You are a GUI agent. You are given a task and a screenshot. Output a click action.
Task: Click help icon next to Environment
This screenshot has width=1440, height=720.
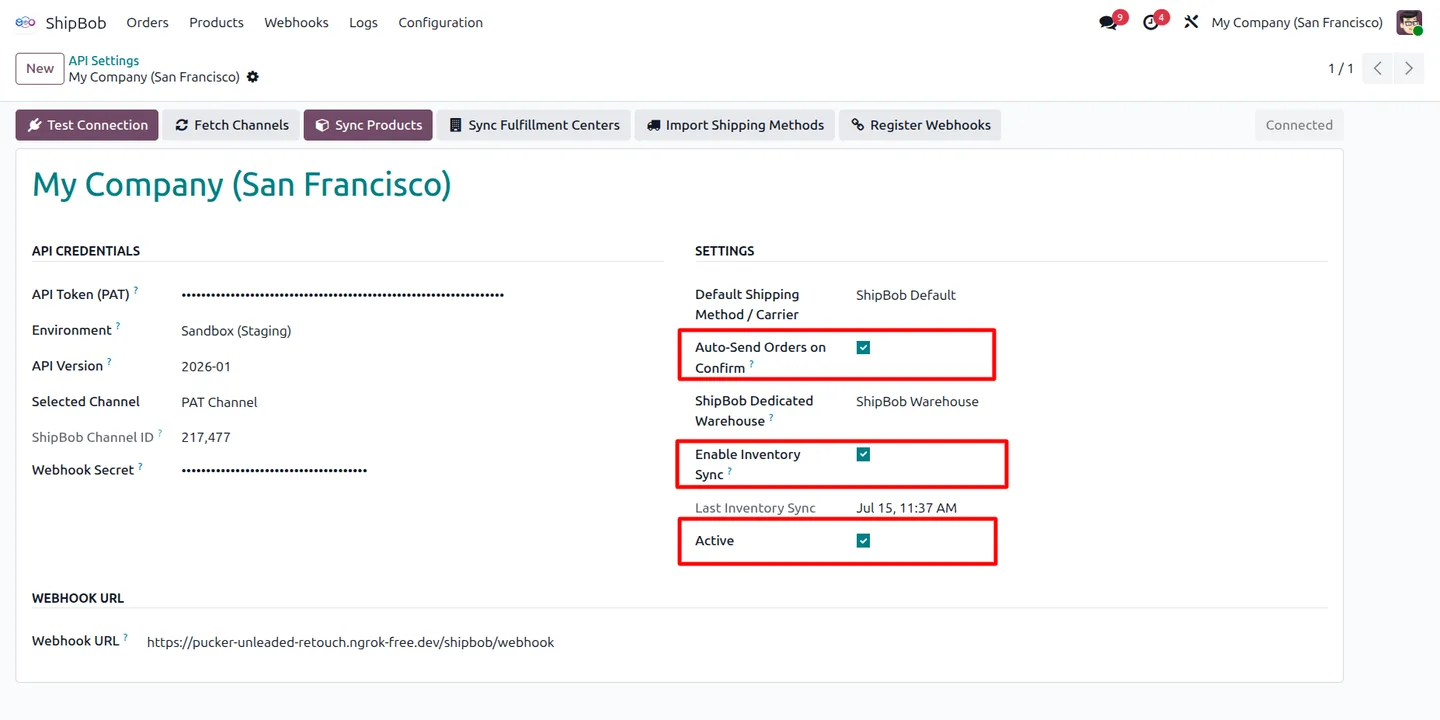coord(118,326)
